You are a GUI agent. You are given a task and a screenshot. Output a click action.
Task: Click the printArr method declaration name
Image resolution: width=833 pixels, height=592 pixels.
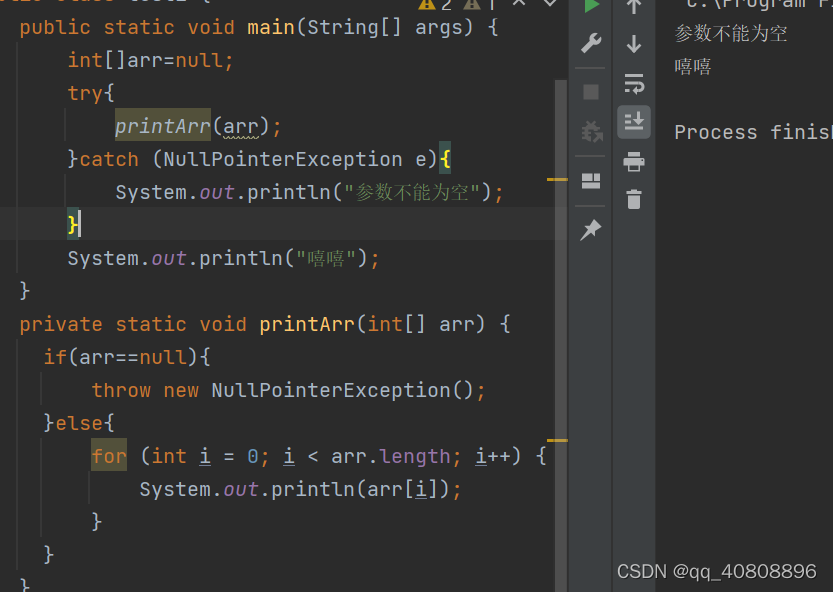tap(307, 324)
